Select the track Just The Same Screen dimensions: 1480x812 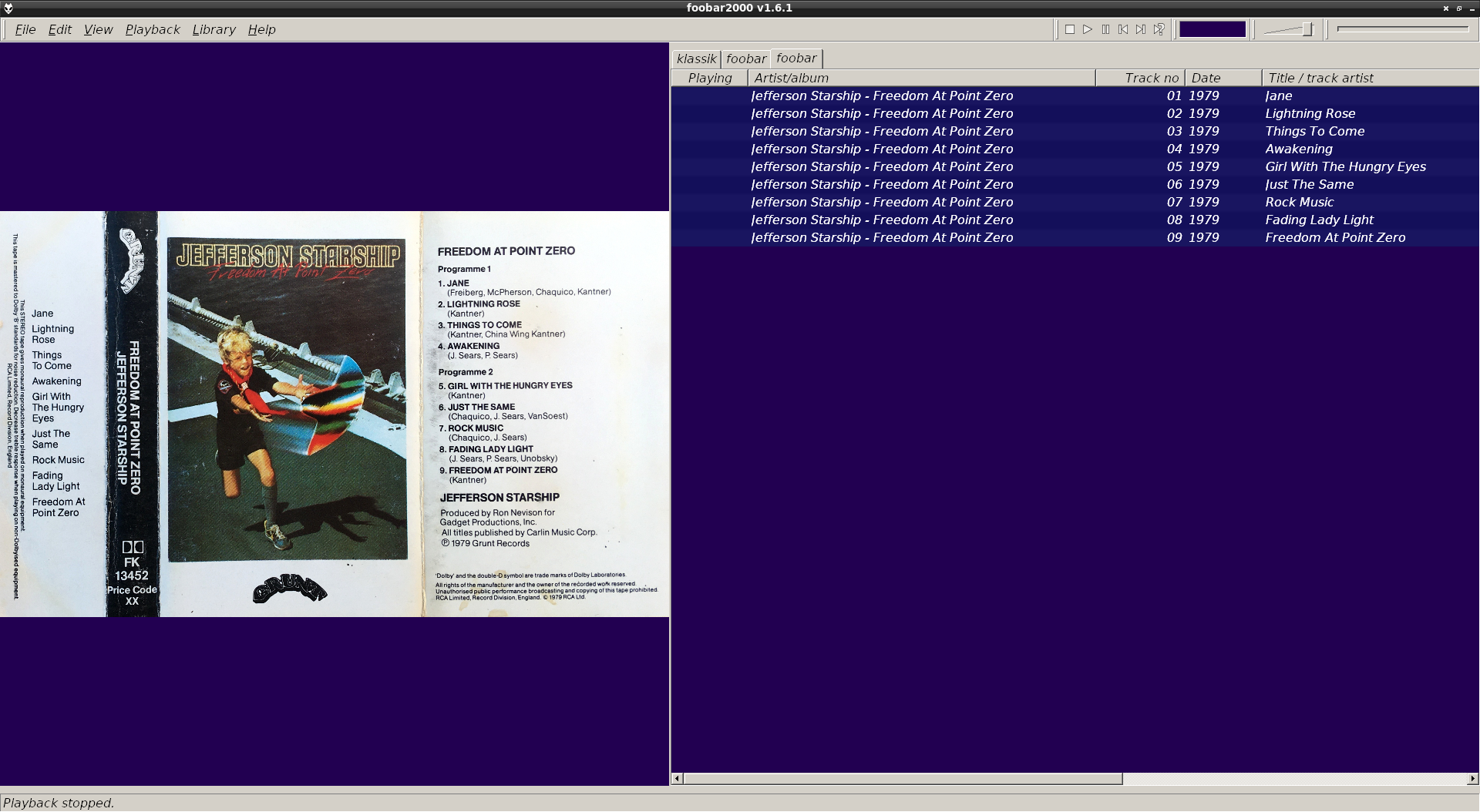point(1309,184)
